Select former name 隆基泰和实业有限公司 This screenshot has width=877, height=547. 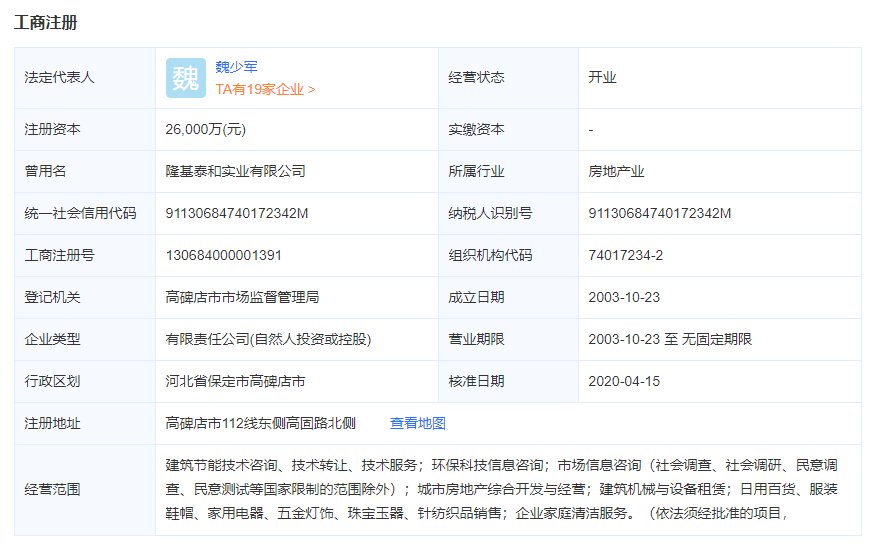[x=235, y=171]
